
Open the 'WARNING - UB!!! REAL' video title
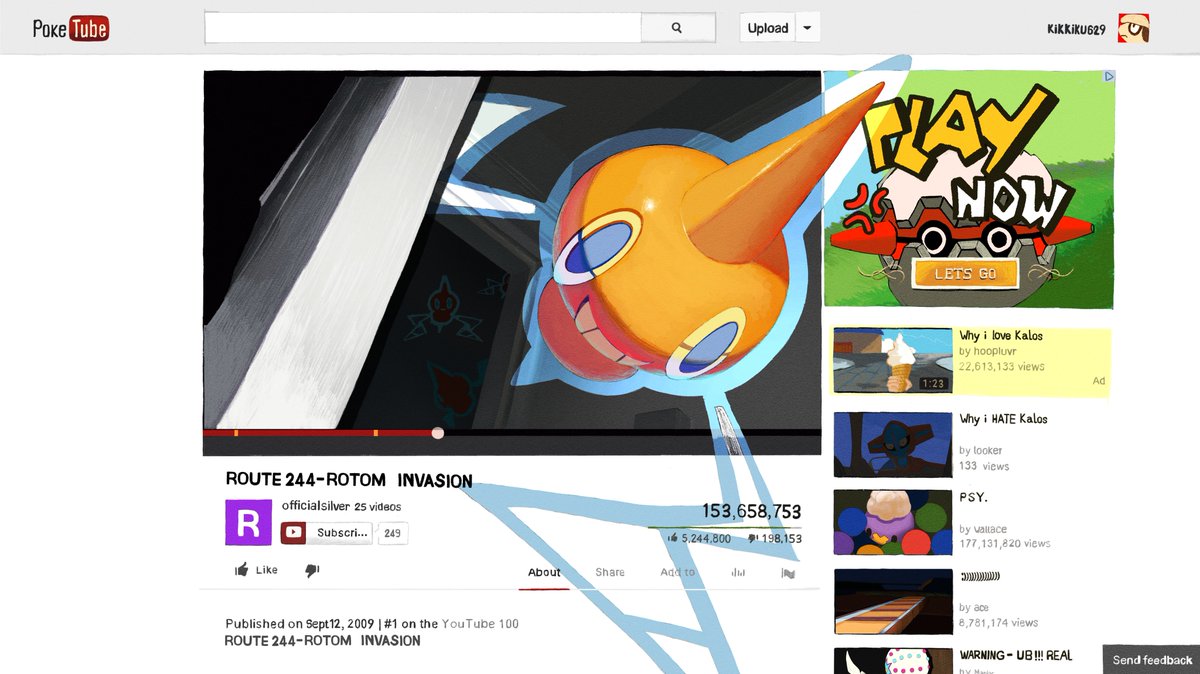point(1016,656)
